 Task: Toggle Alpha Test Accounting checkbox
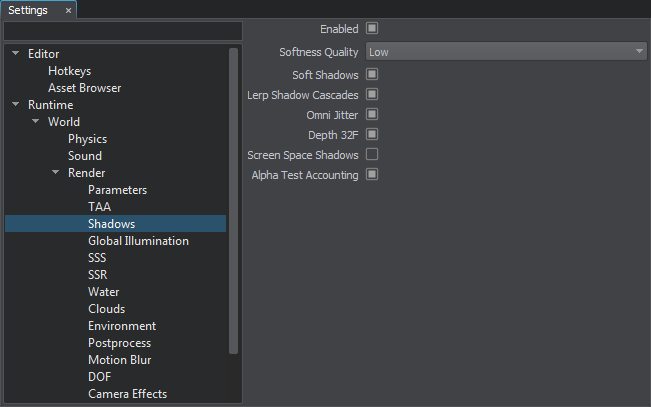[x=372, y=174]
